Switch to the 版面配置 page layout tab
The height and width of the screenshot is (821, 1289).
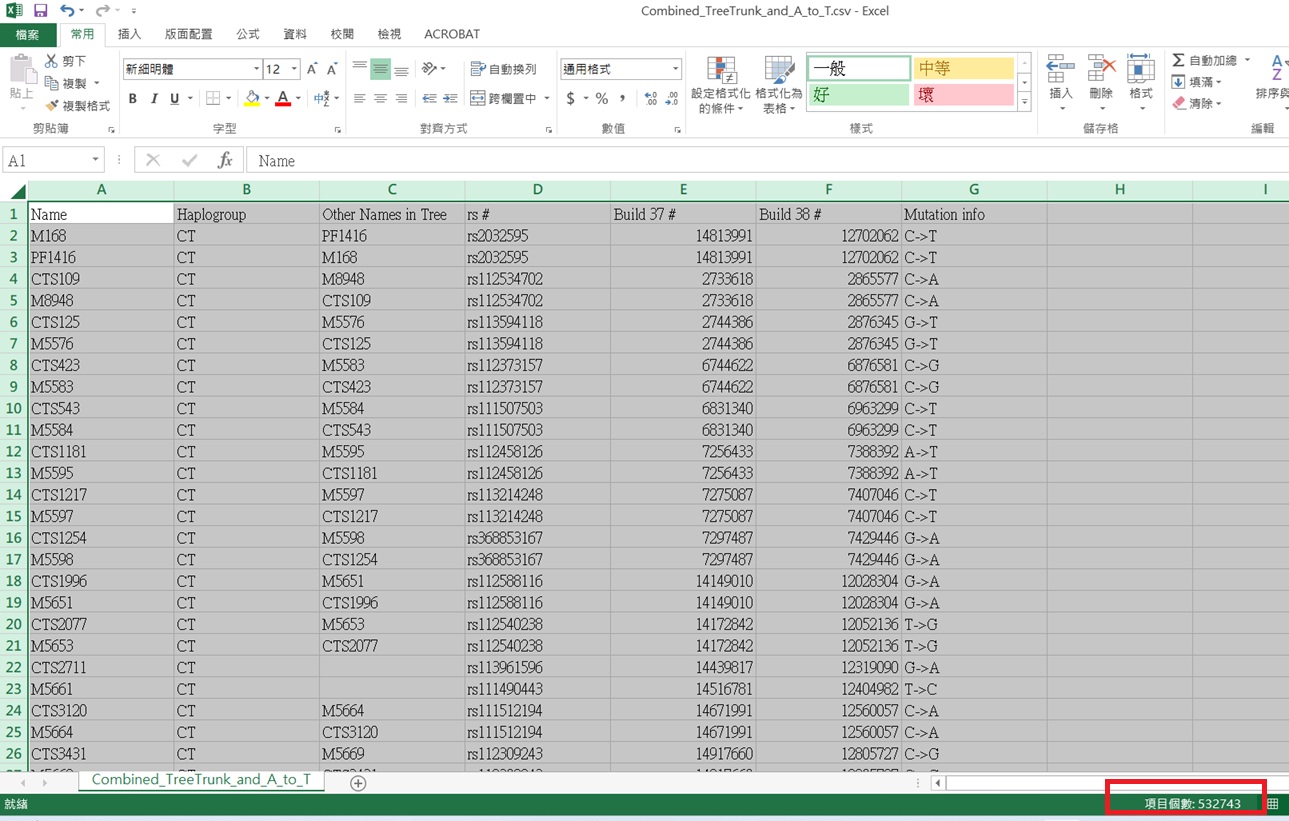[188, 34]
